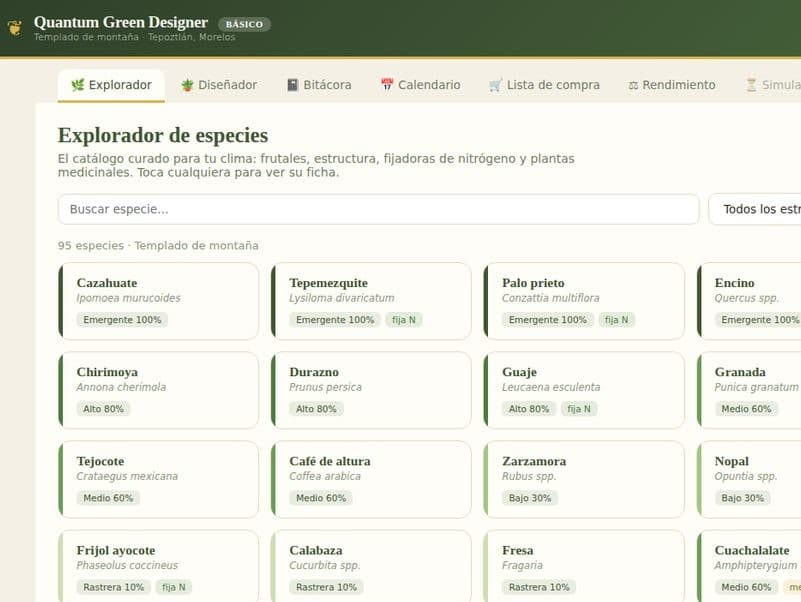Screen dimensions: 801x602
Task: Click 'Phaseolus coccineus' scientific name
Action: pyautogui.click(x=127, y=565)
